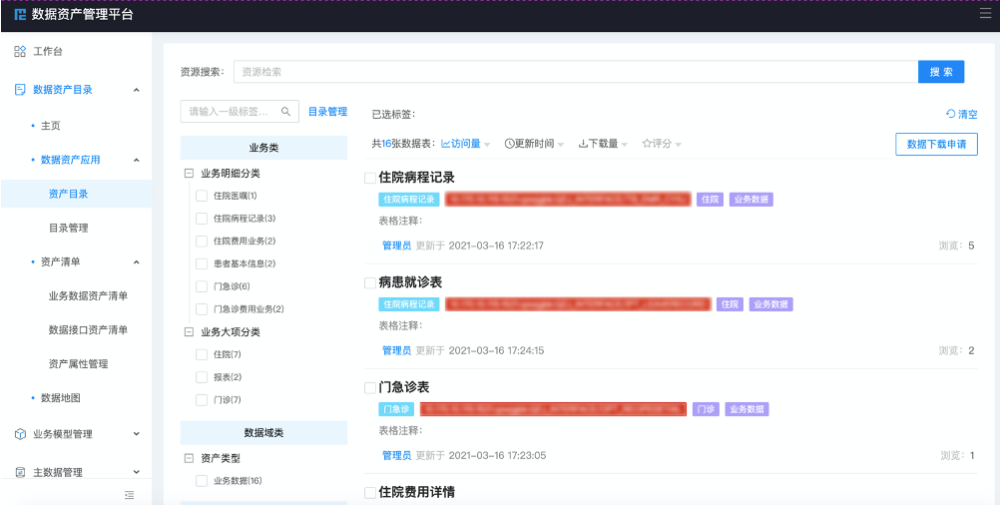
Task: Click the blue 搜索 button
Action: click(x=941, y=72)
